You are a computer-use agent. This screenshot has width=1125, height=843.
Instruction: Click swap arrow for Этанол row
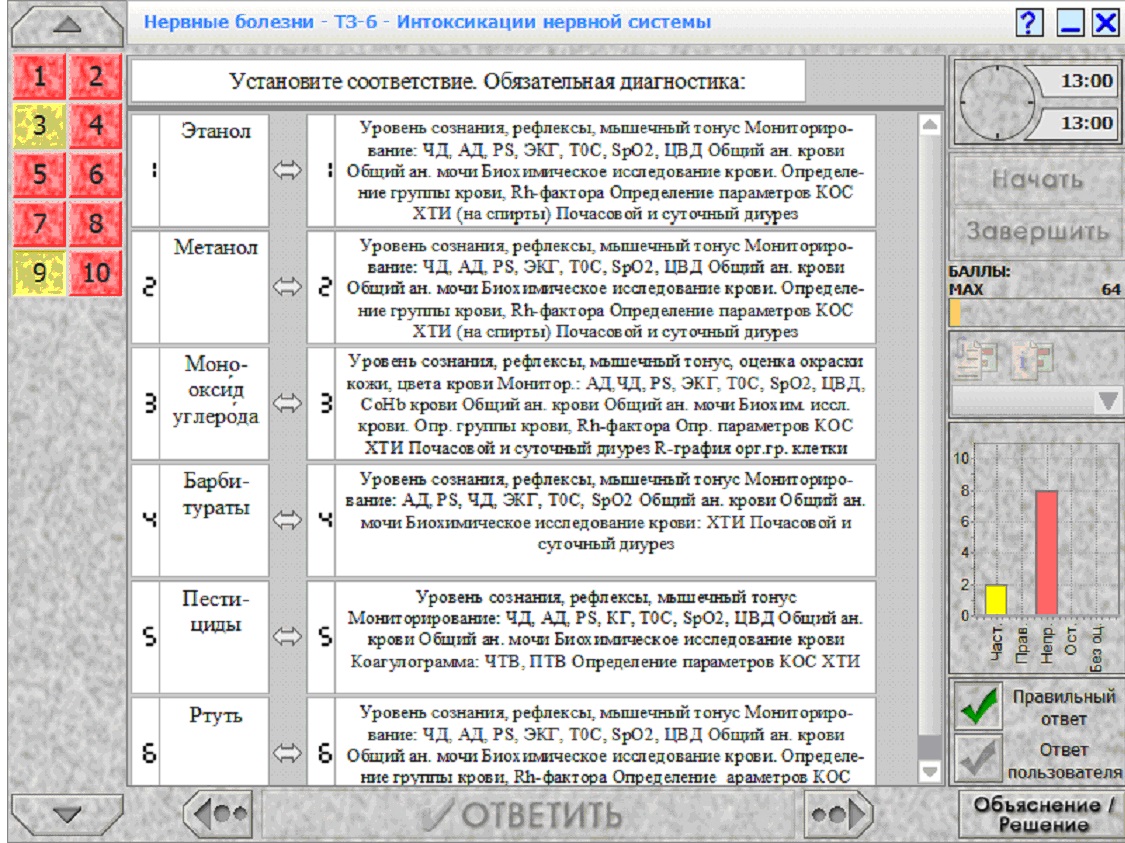tap(287, 170)
